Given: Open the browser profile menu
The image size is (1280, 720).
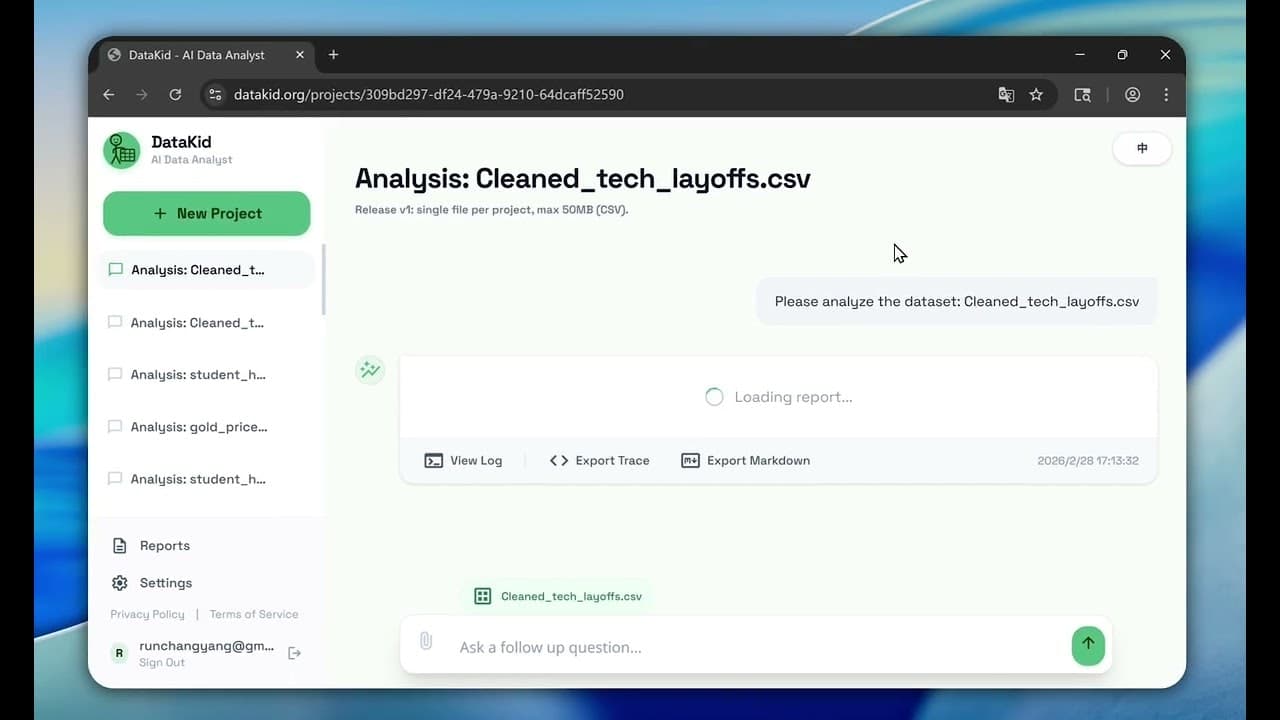Looking at the screenshot, I should [x=1132, y=94].
